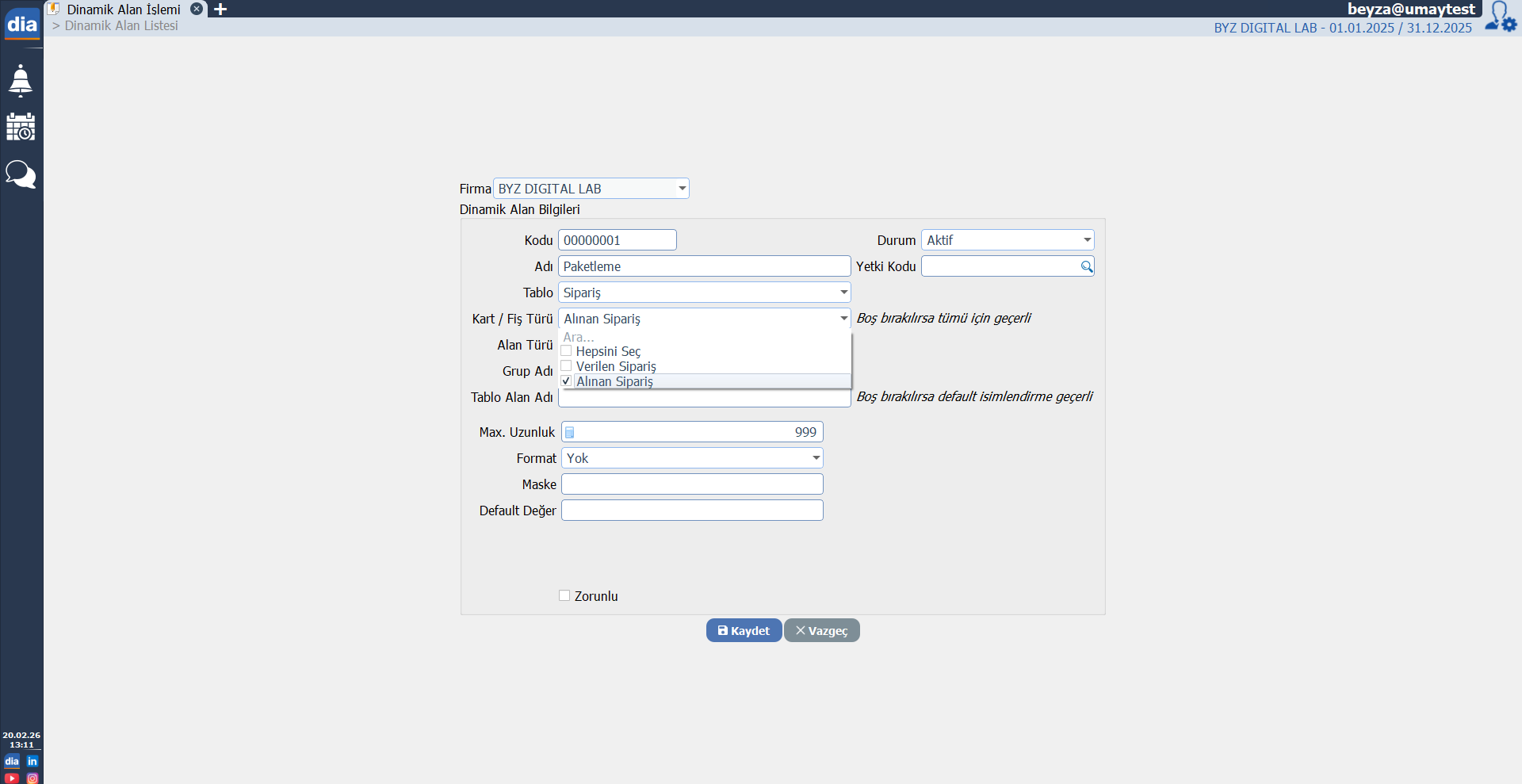Click the dia logo icon
The height and width of the screenshot is (784, 1522).
coord(21,24)
